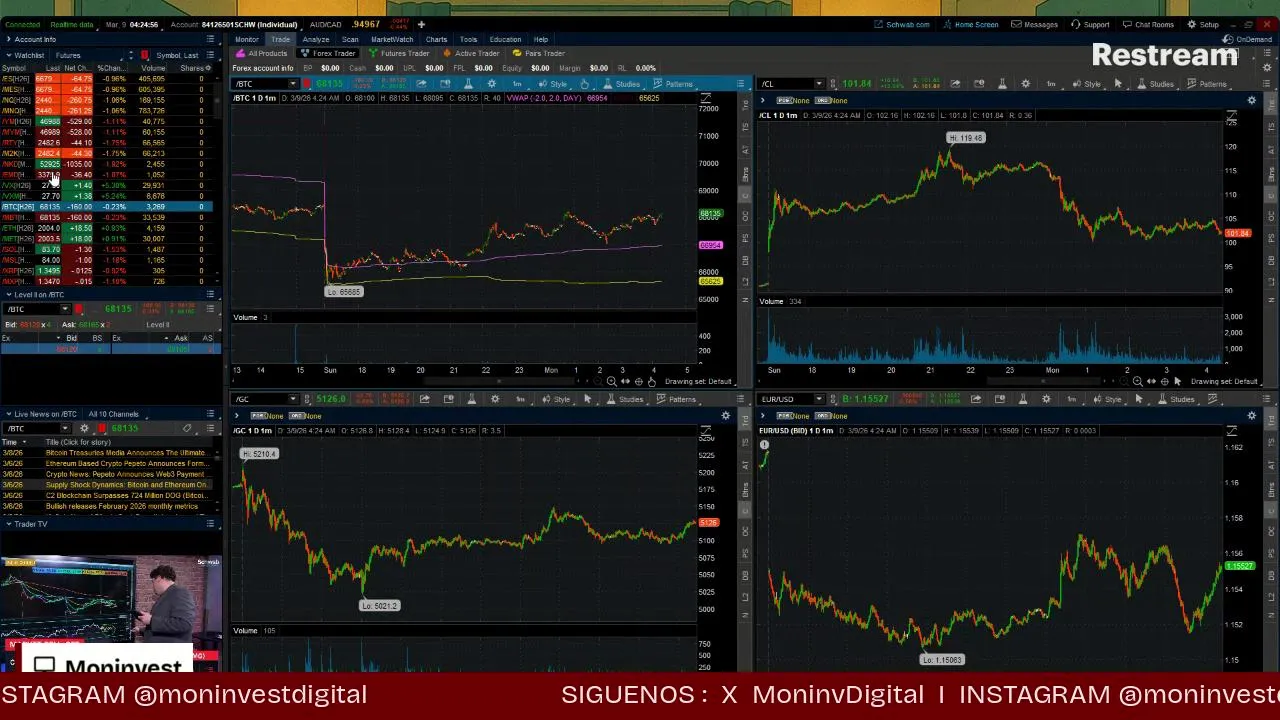Select pointer drawing tool in /GC chart
1280x720 pixels.
click(x=587, y=399)
